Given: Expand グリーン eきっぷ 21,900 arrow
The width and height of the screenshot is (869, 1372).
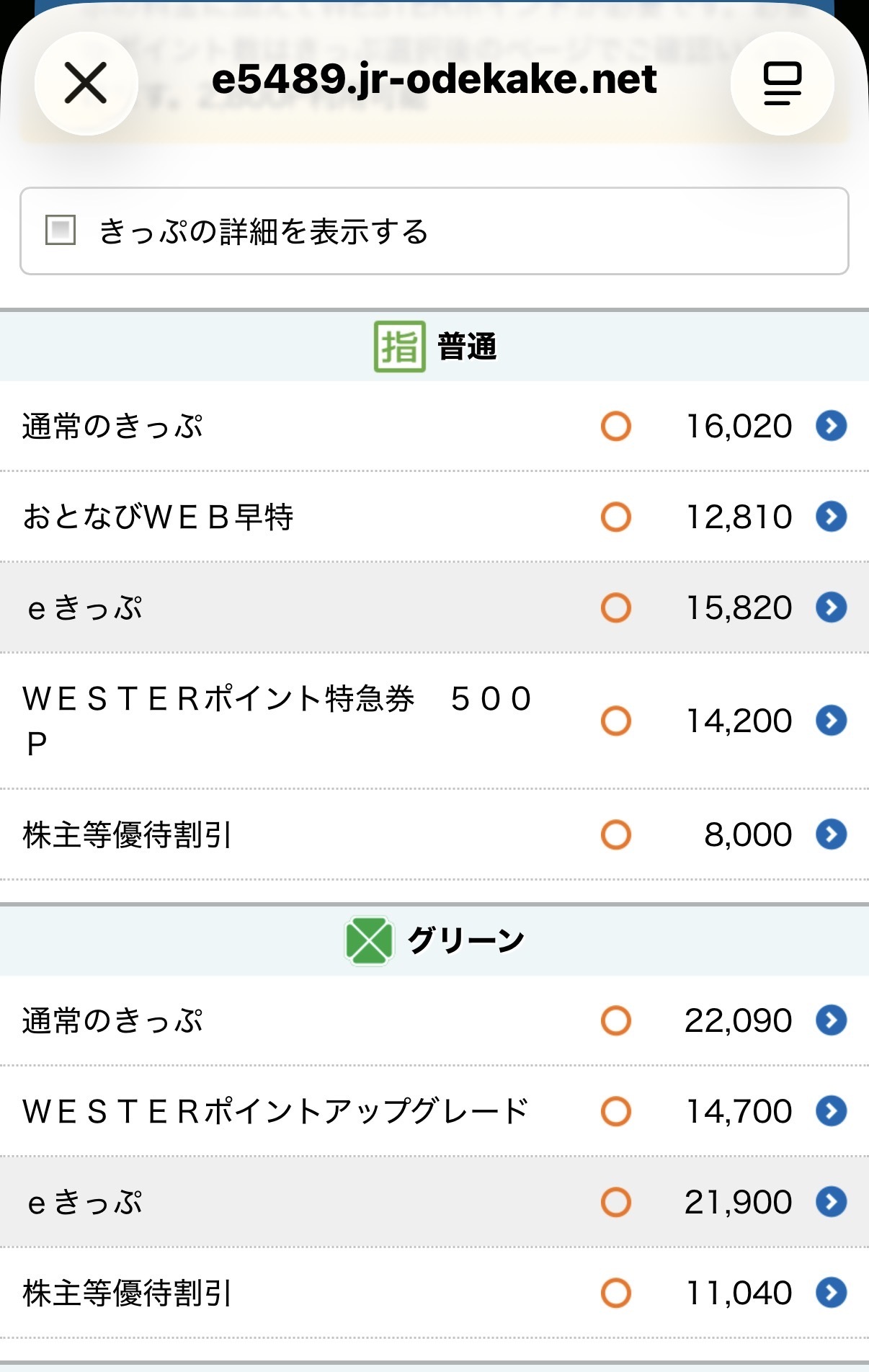Looking at the screenshot, I should point(831,1202).
